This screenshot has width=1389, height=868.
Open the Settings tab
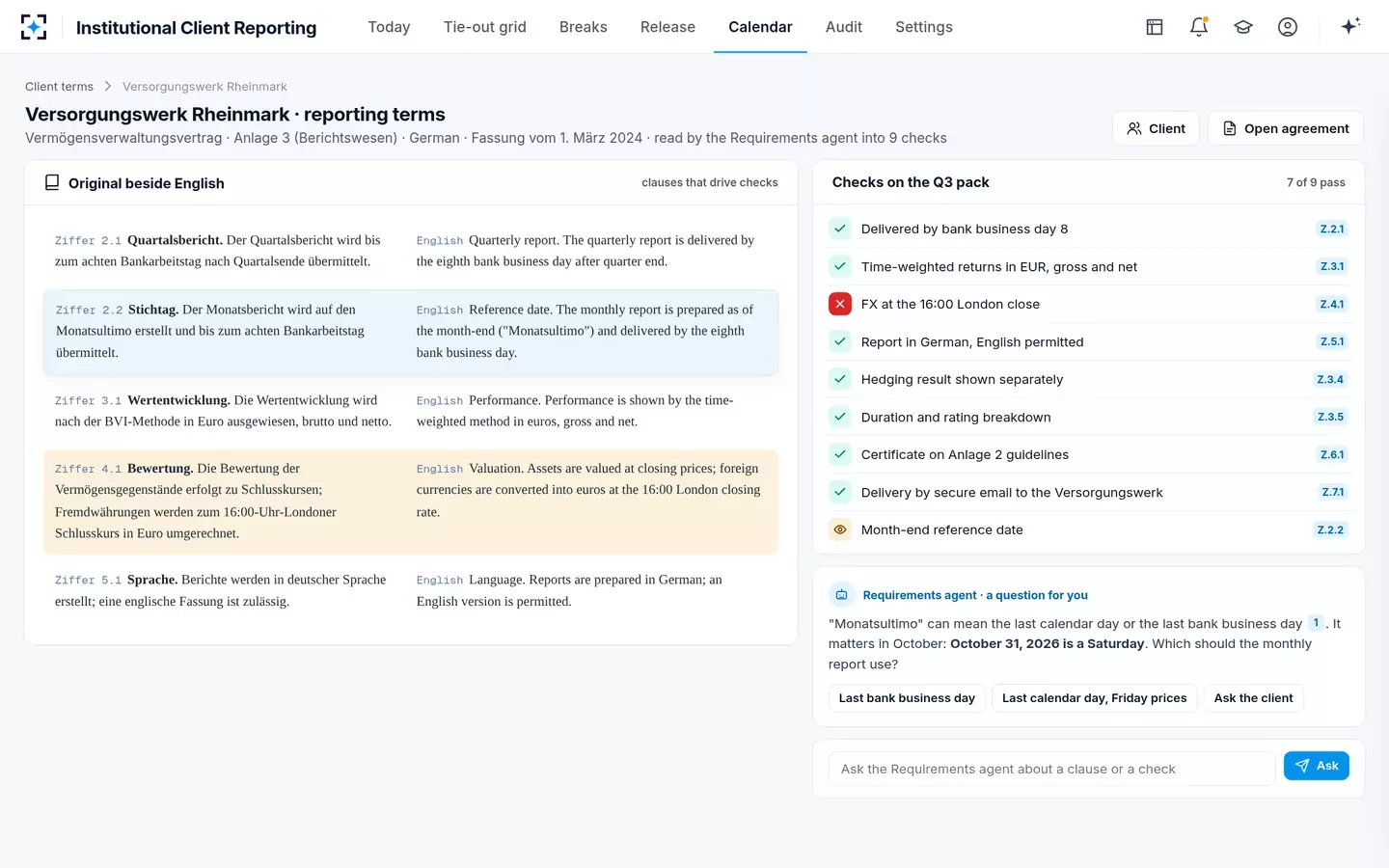tap(924, 27)
